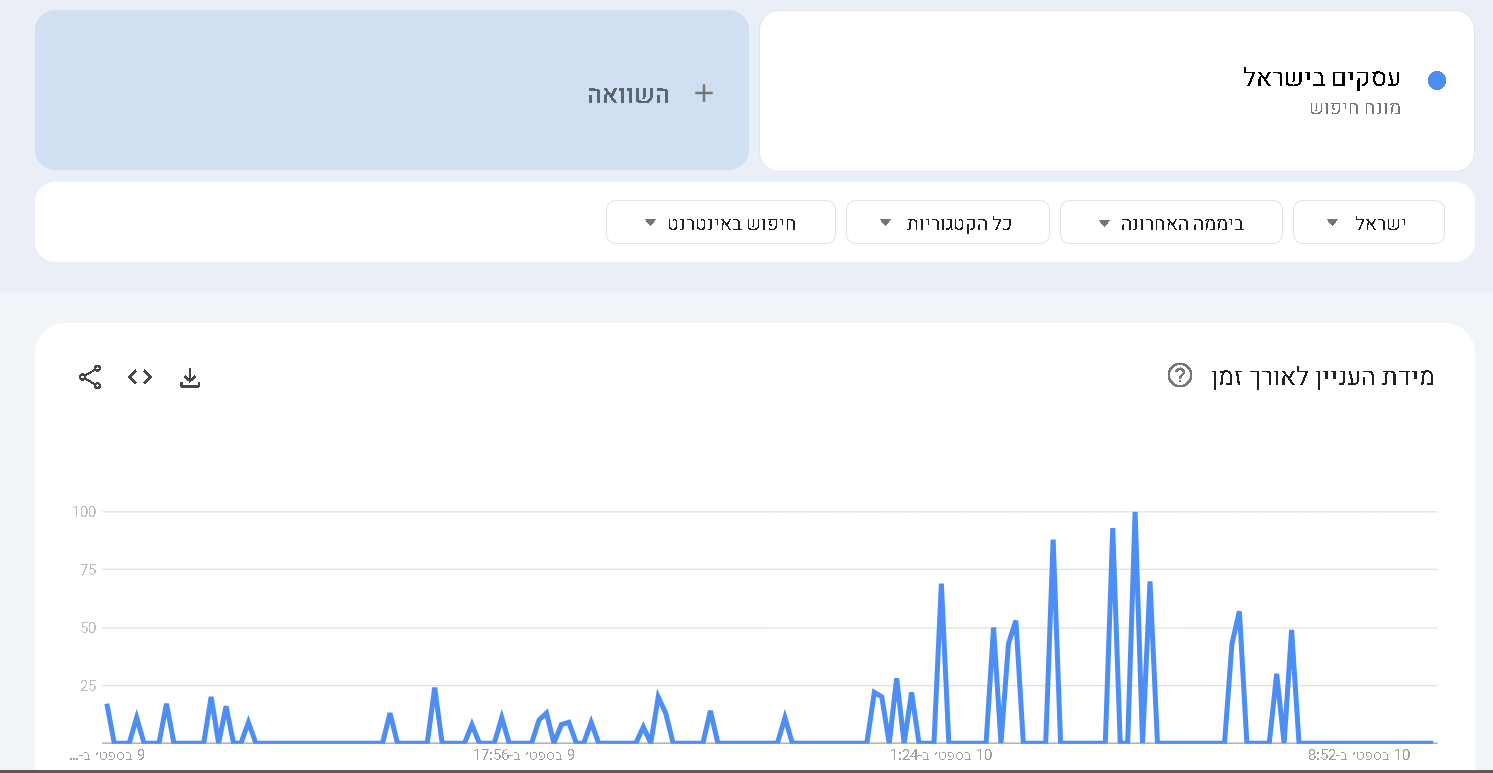Open the embed code icon

[x=140, y=377]
